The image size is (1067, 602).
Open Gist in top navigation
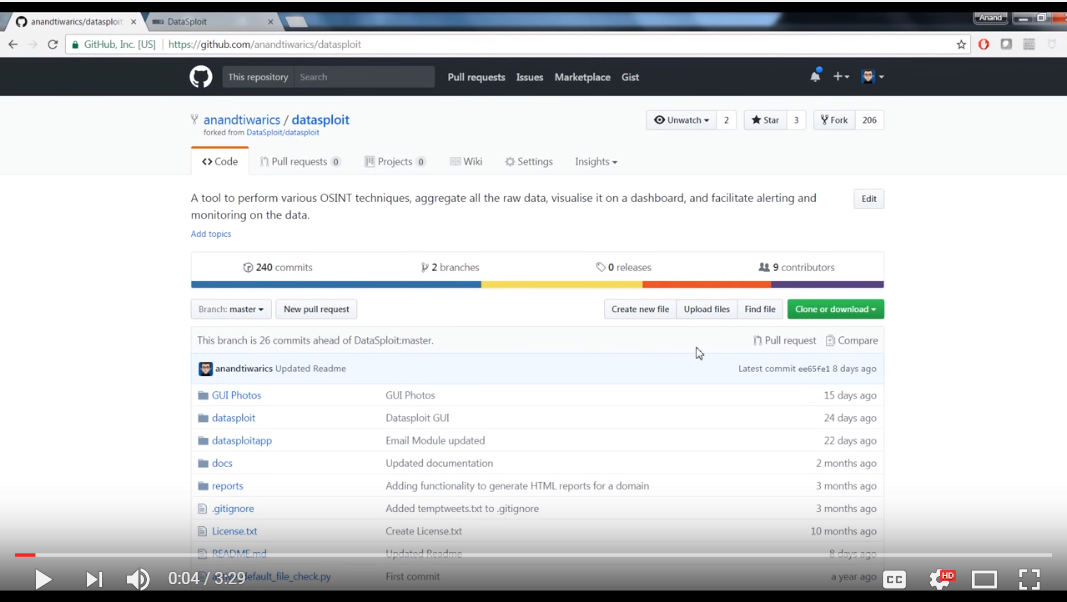tap(630, 78)
